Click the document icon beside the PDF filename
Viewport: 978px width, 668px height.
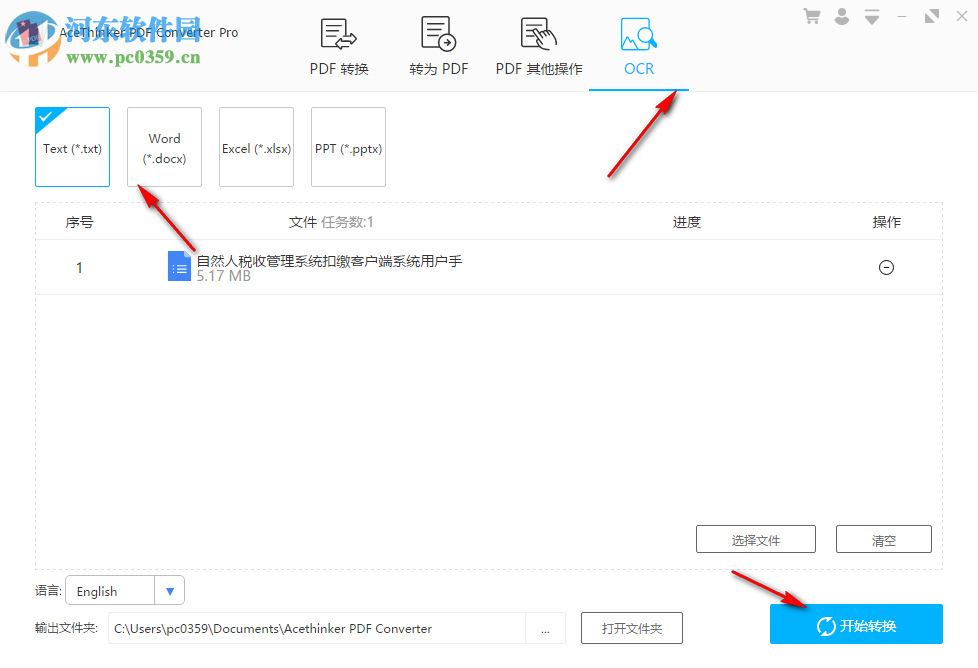click(179, 266)
